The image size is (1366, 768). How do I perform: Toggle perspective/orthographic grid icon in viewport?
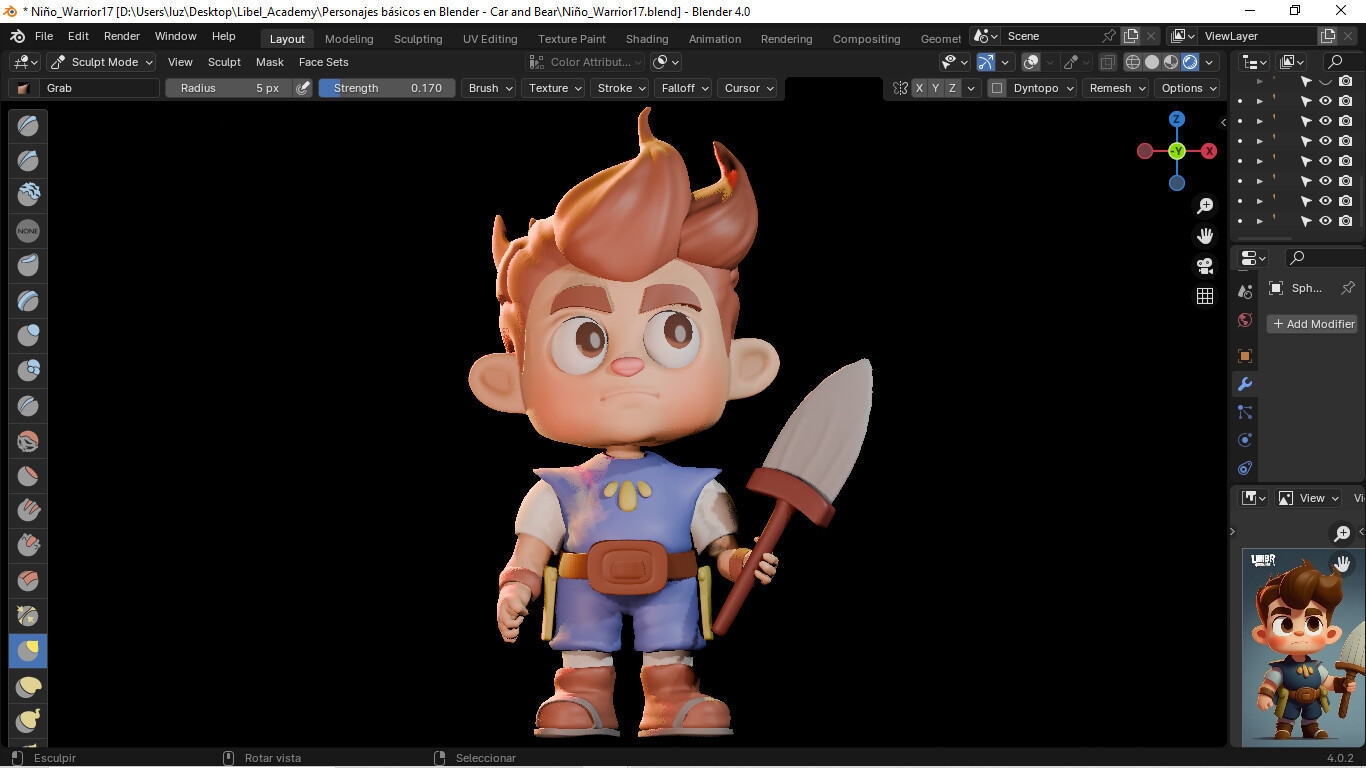tap(1205, 296)
